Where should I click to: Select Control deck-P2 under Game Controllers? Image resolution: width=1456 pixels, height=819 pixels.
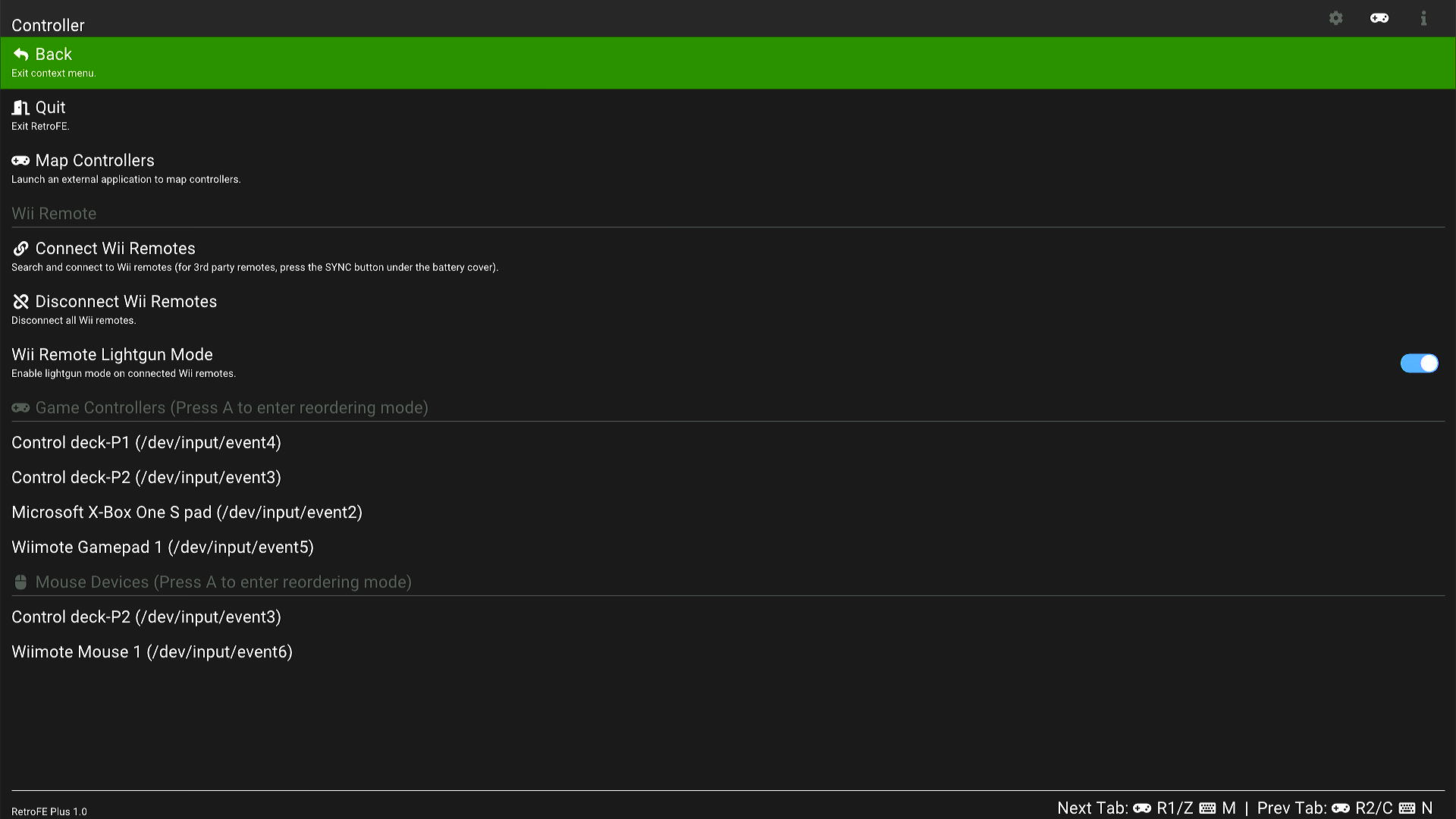[x=146, y=478]
